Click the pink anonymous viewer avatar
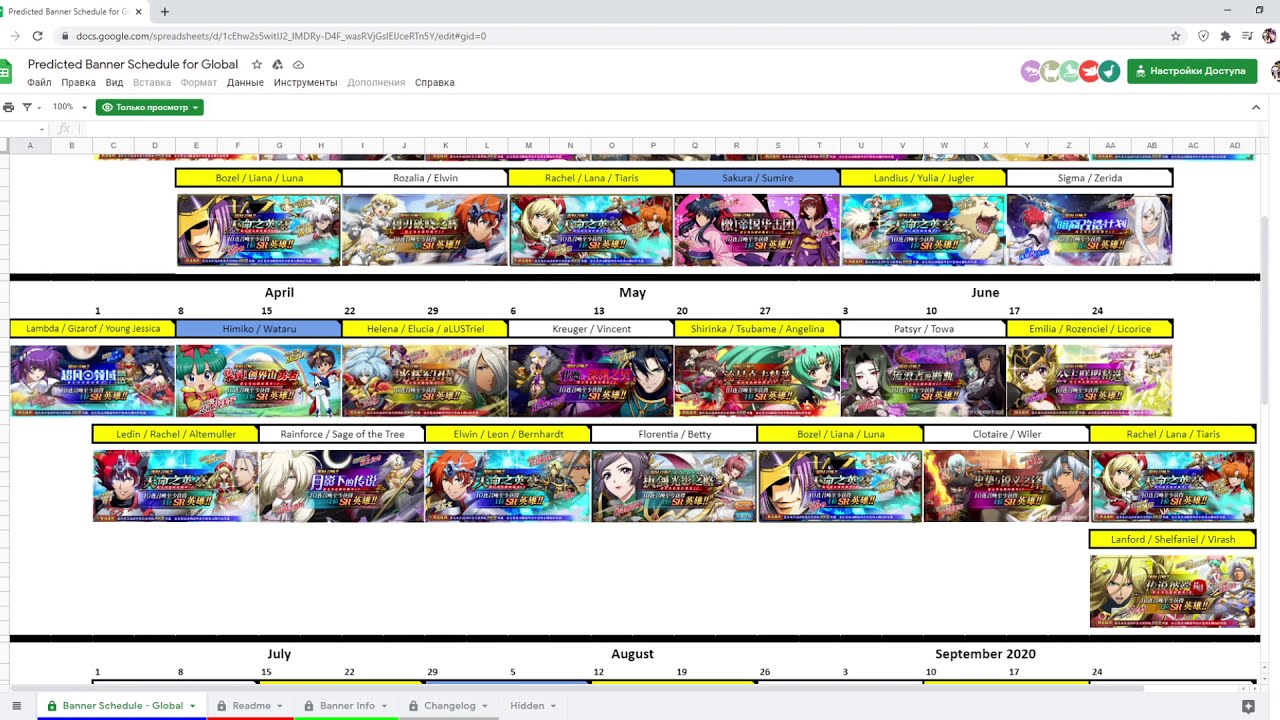Screen dimensions: 1280x720 pos(1030,71)
